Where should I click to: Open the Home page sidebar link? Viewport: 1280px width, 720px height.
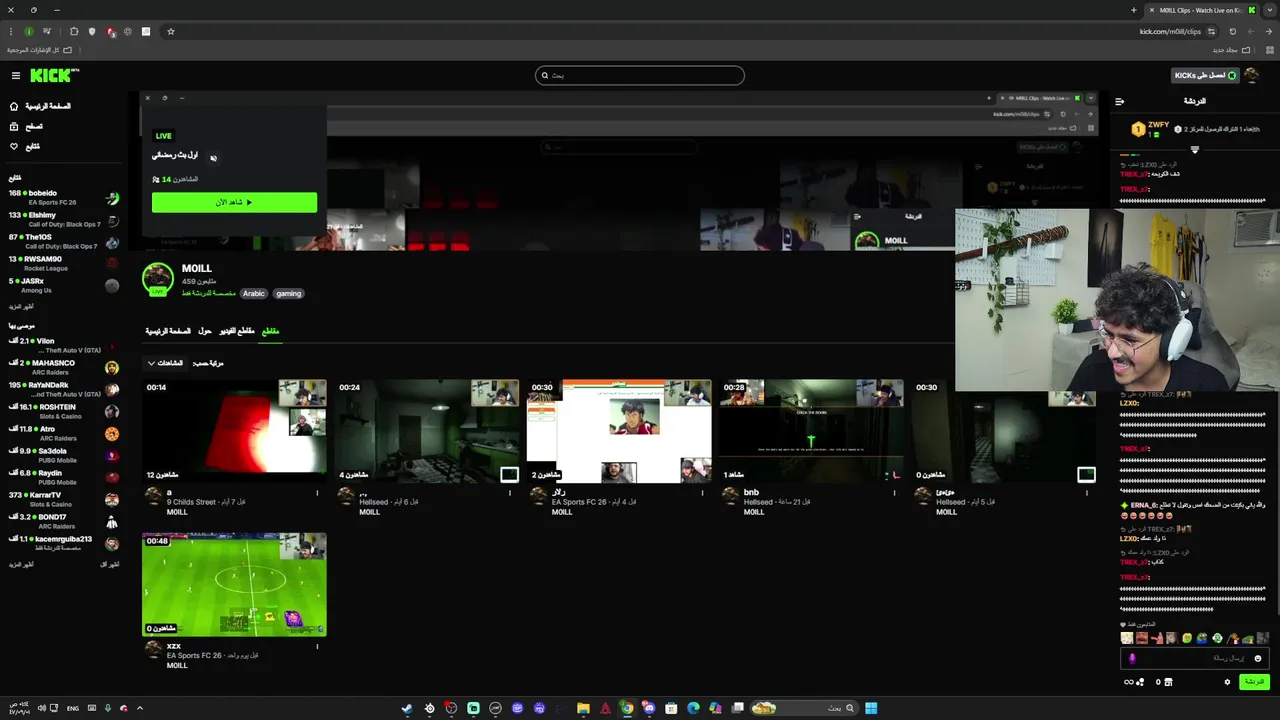[x=40, y=106]
